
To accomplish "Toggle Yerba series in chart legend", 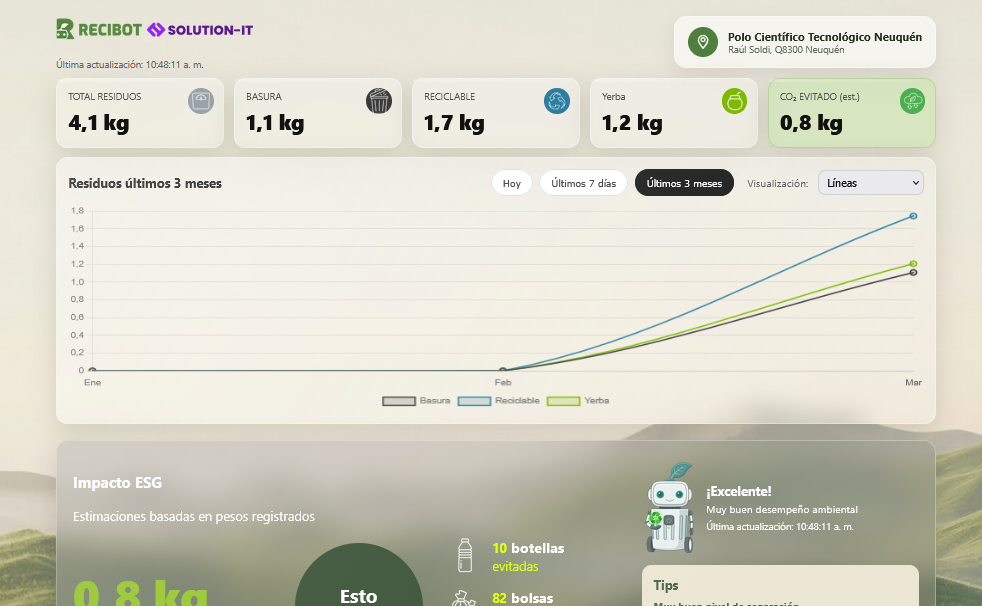I will pos(579,401).
